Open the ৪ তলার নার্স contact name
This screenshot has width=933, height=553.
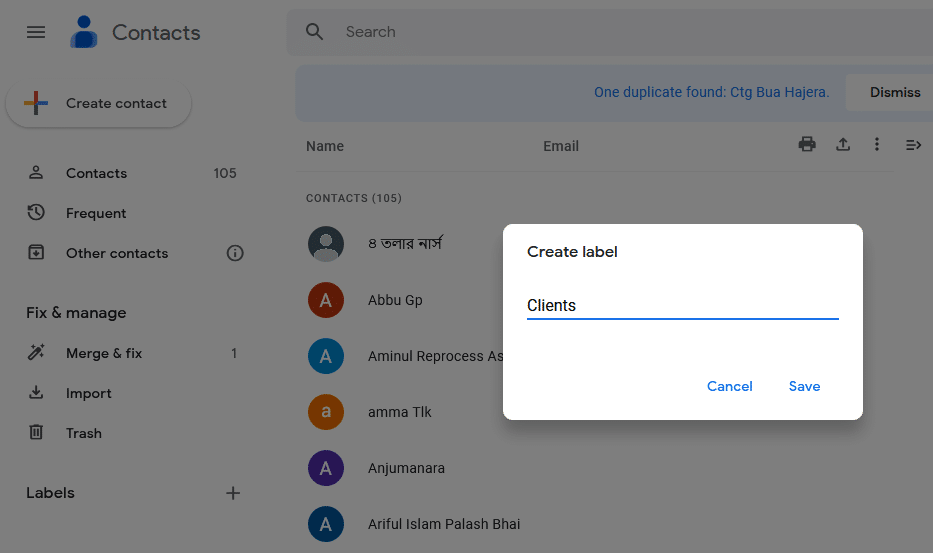405,243
